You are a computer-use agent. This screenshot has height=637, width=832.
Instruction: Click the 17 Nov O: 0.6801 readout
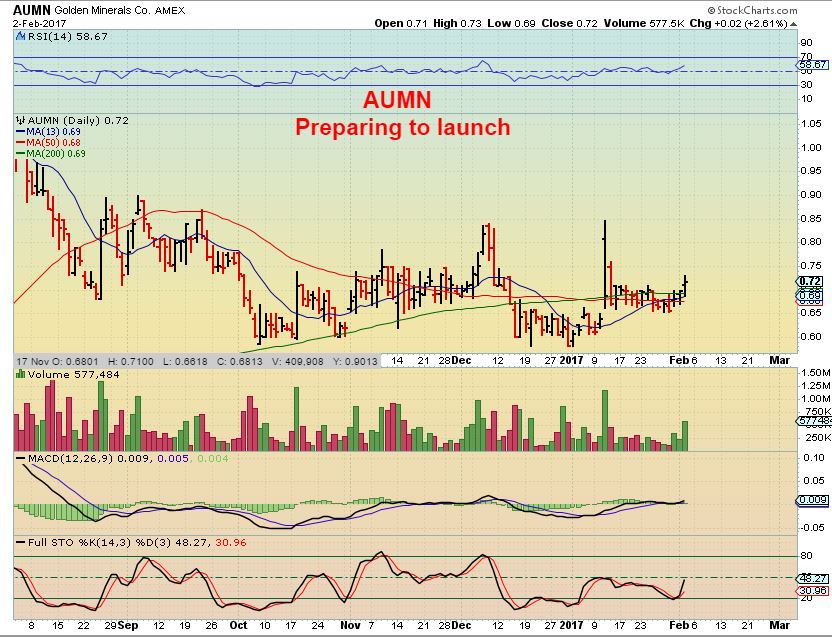(57, 361)
